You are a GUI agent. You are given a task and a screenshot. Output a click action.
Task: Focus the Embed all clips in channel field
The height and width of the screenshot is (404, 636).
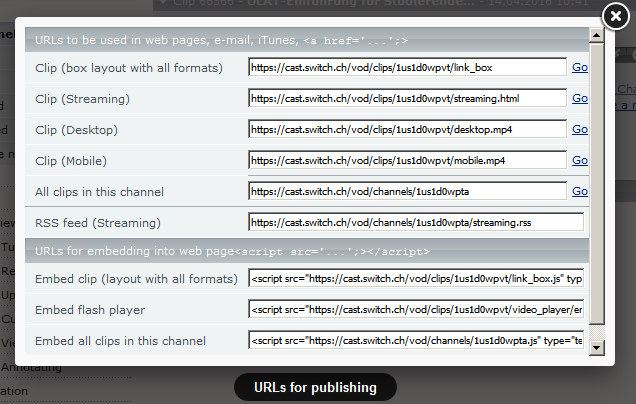pos(415,342)
